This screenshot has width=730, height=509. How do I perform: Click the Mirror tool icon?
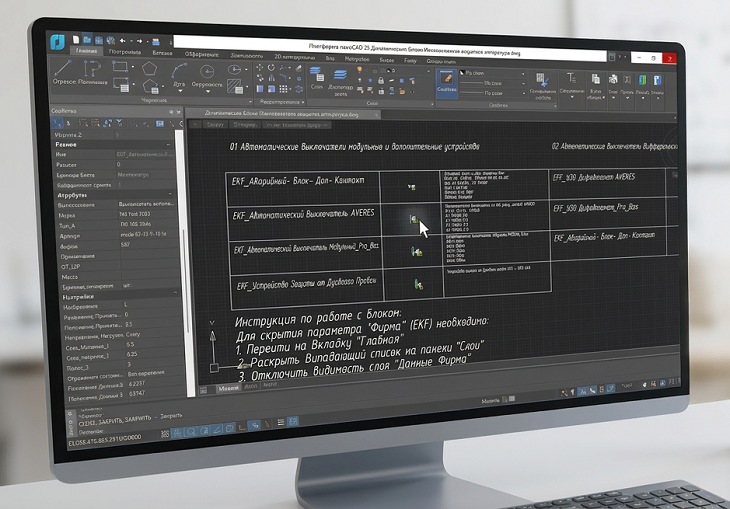click(271, 78)
